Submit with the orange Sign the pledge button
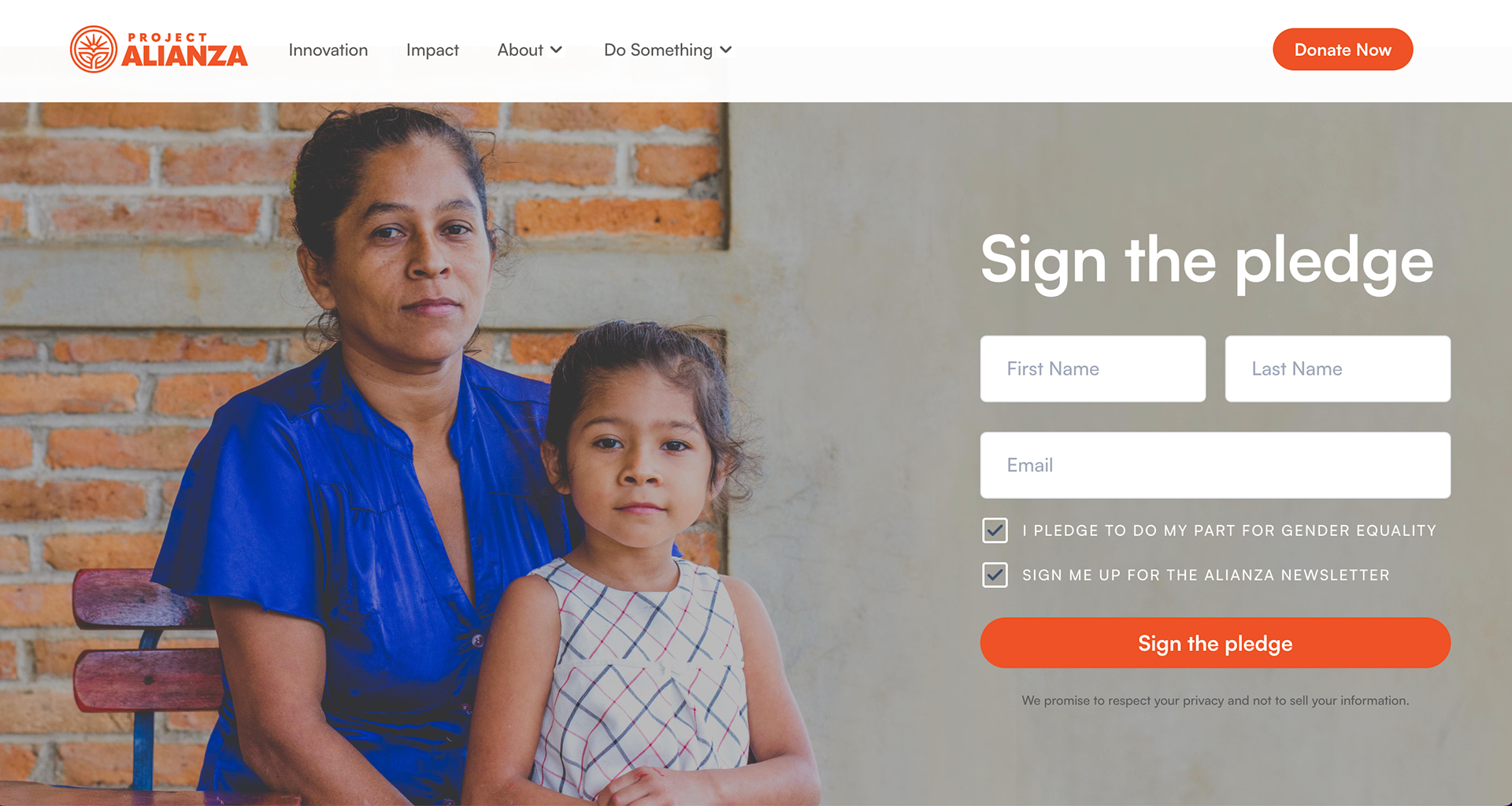Viewport: 1512px width, 806px height. tap(1215, 643)
